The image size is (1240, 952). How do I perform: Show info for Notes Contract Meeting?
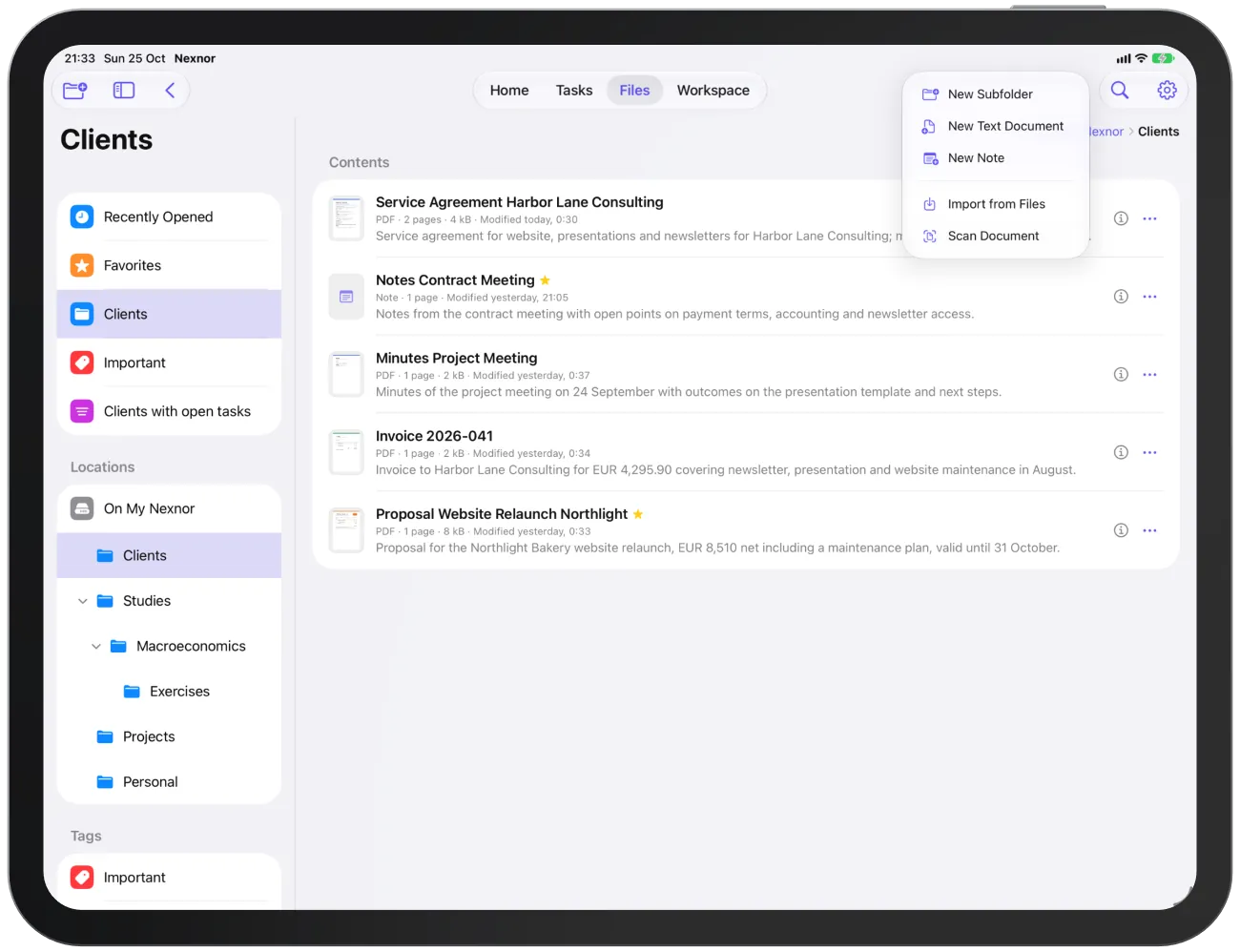1121,297
